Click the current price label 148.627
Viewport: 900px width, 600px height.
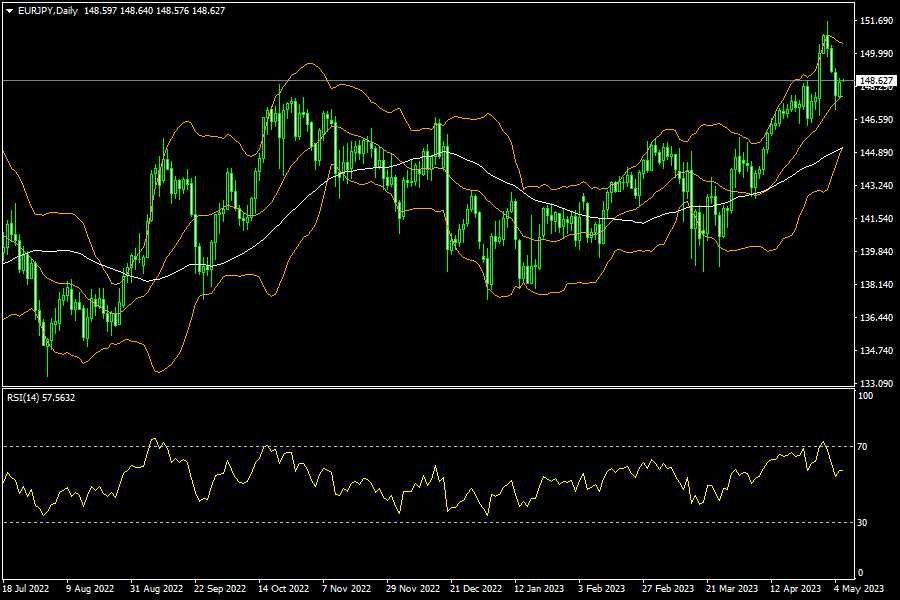876,81
